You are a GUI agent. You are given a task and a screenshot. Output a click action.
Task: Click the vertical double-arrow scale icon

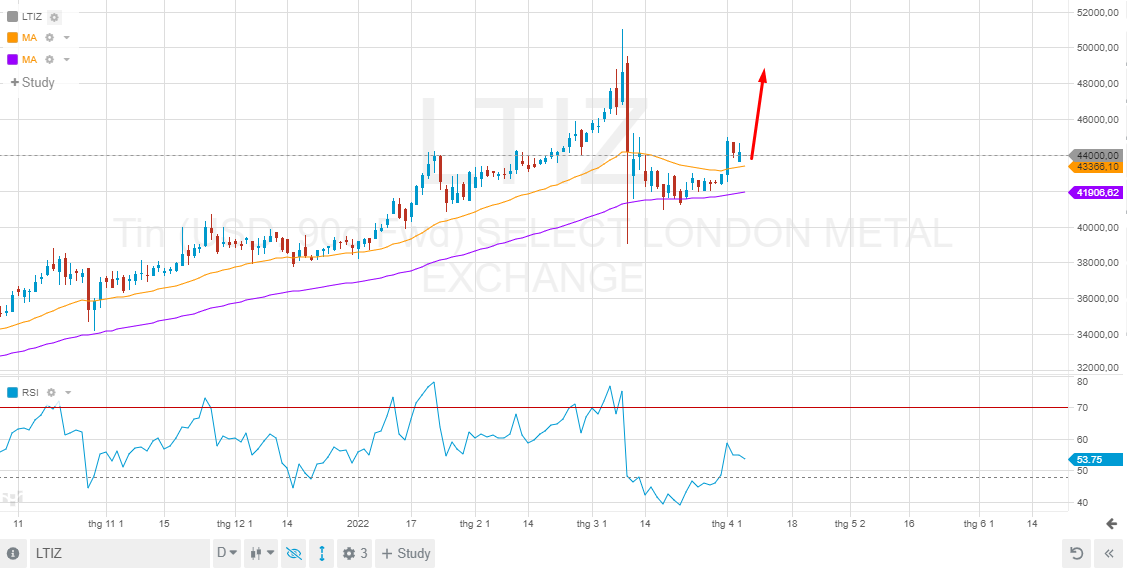click(x=322, y=553)
